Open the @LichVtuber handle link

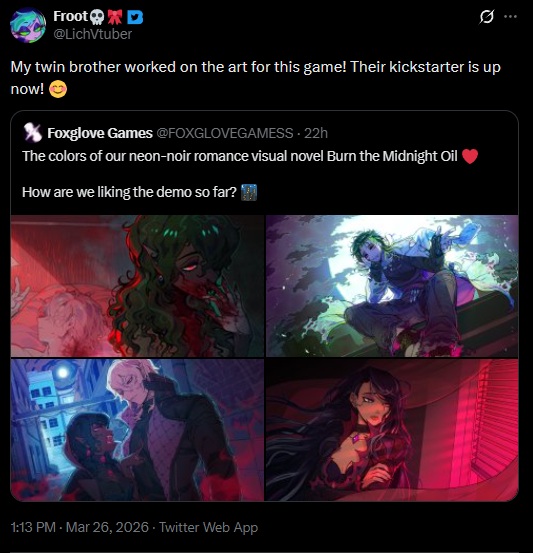tap(92, 34)
